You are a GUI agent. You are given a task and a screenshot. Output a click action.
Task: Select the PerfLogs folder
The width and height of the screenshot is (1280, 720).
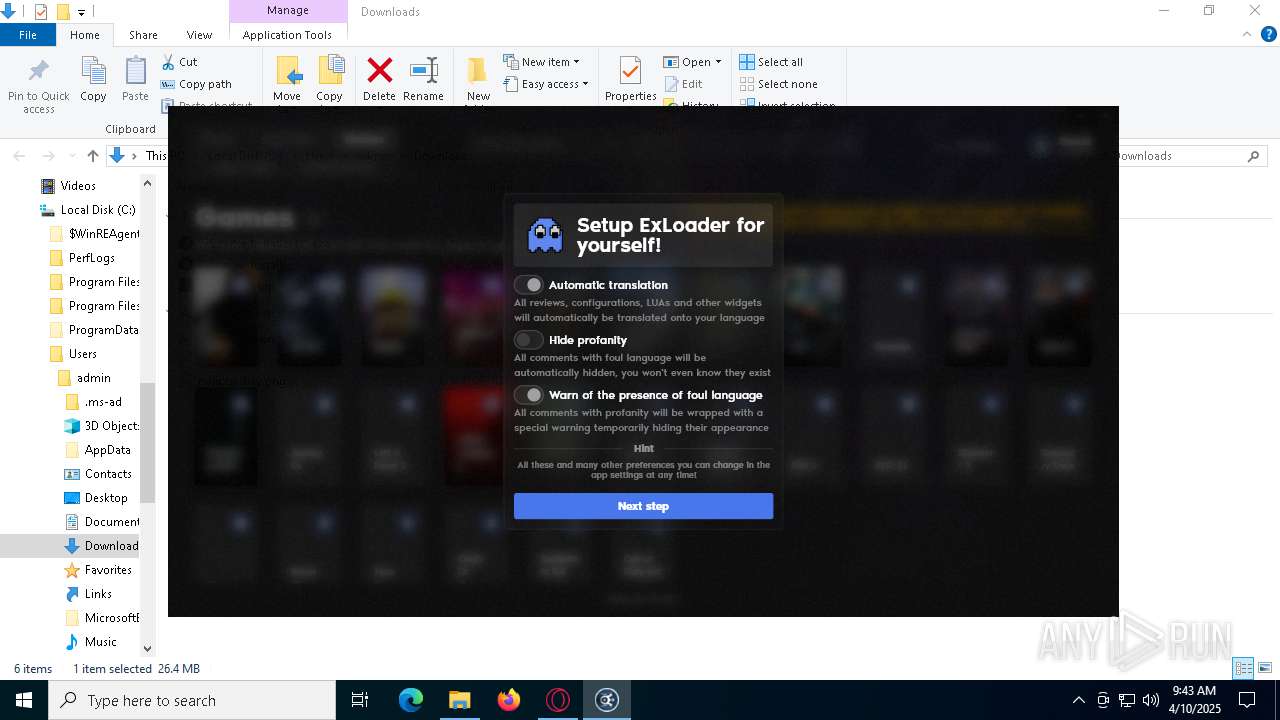[92, 258]
